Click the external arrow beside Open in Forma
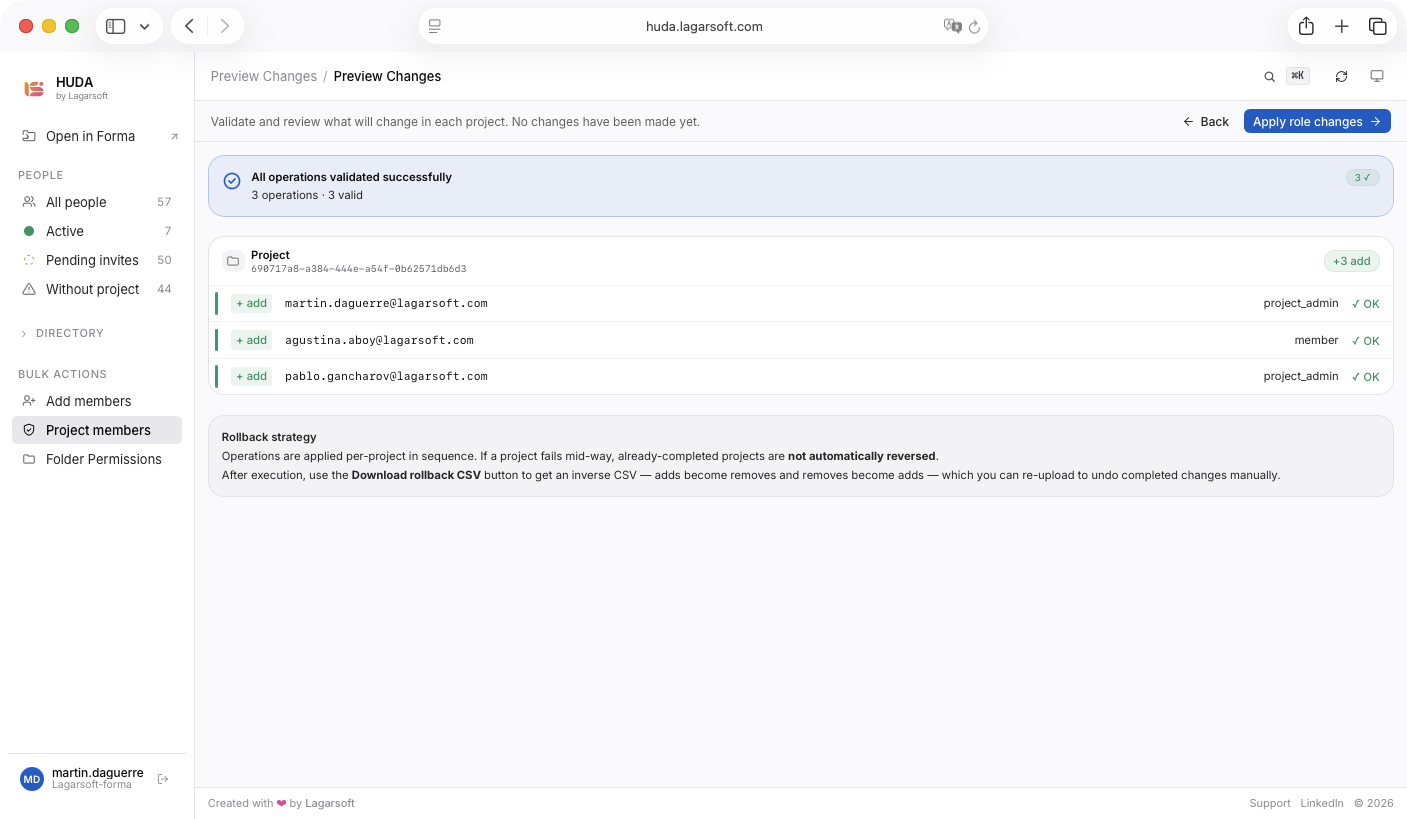1407x819 pixels. click(x=174, y=136)
